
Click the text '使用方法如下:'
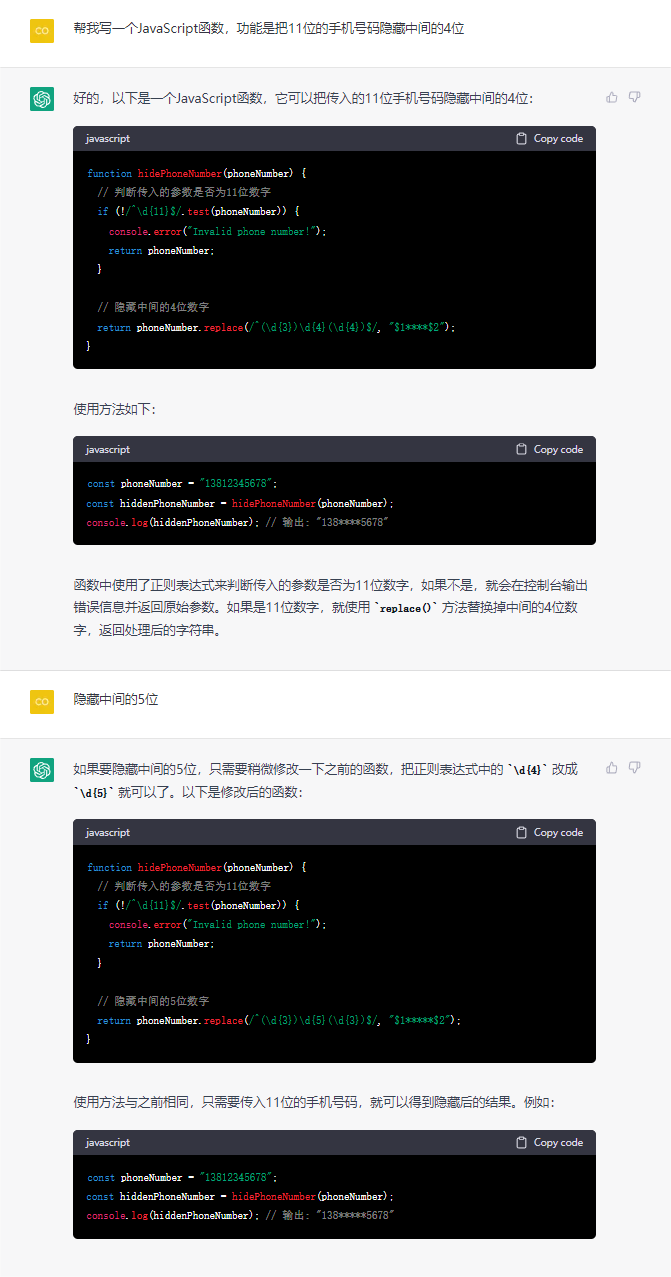(115, 409)
